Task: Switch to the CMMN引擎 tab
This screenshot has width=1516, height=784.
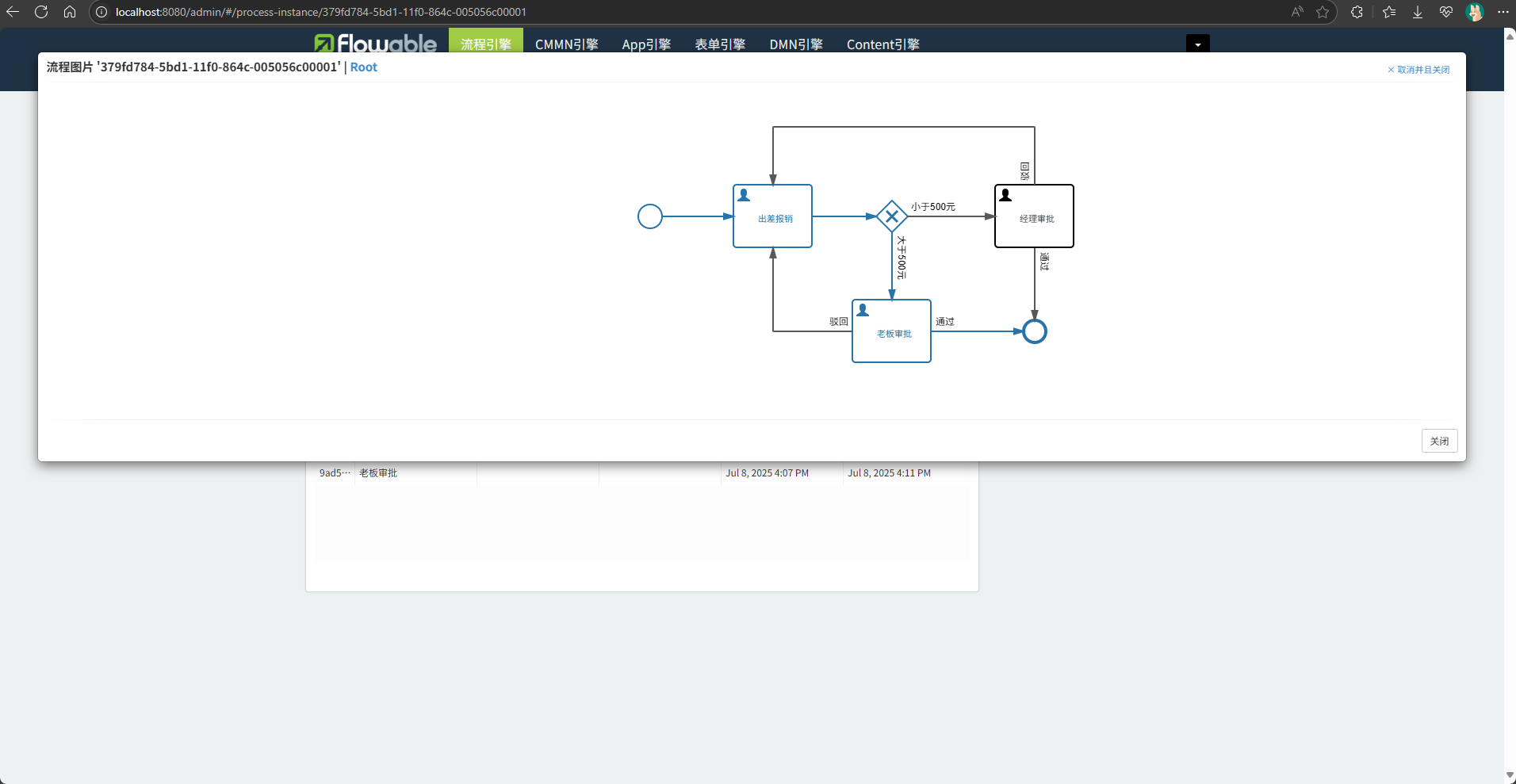Action: coord(566,44)
